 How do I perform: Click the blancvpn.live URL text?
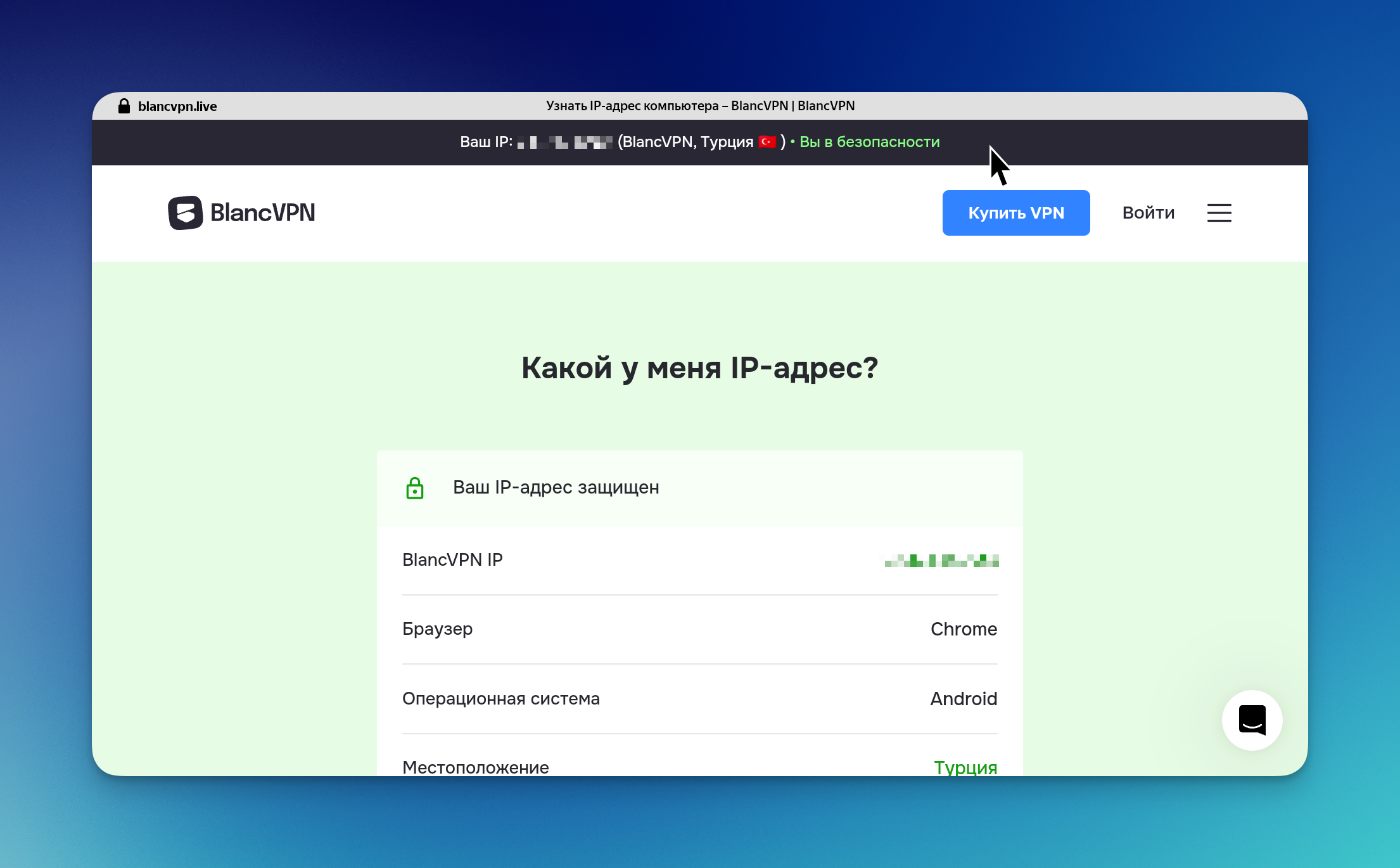coord(177,106)
